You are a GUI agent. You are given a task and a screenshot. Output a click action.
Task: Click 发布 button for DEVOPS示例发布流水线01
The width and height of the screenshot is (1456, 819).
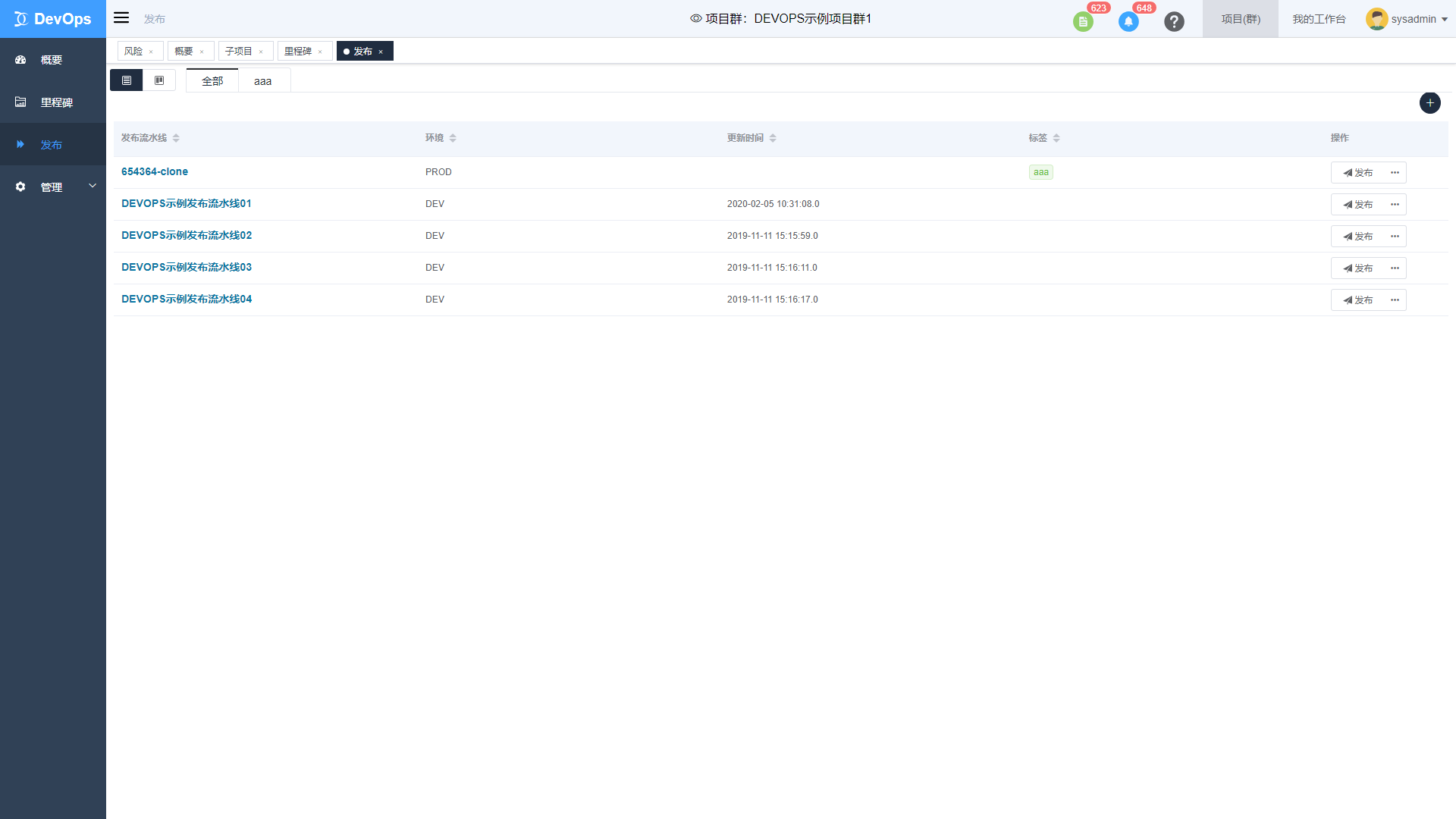tap(1358, 204)
